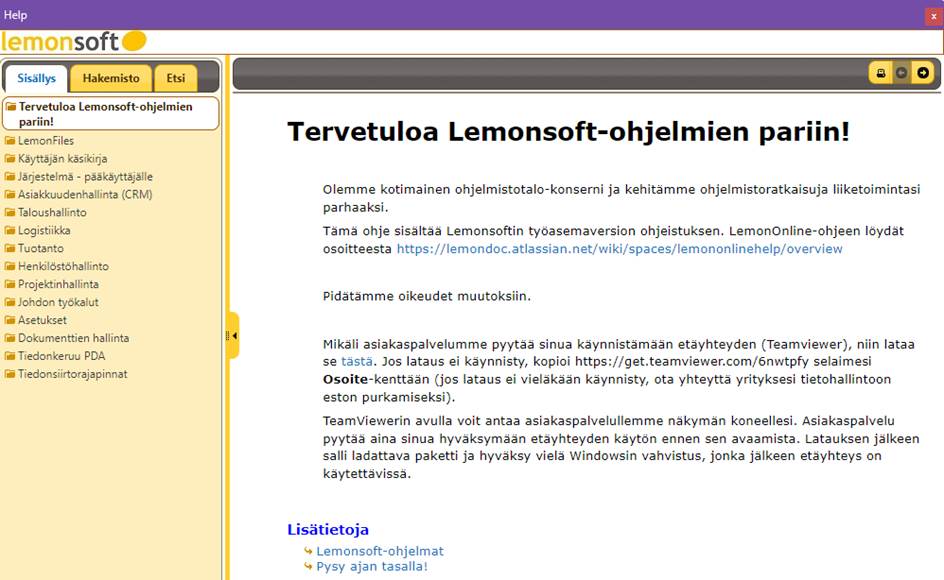This screenshot has width=944, height=580.
Task: Click the 'Lisätietoja' heading
Action: click(x=328, y=529)
